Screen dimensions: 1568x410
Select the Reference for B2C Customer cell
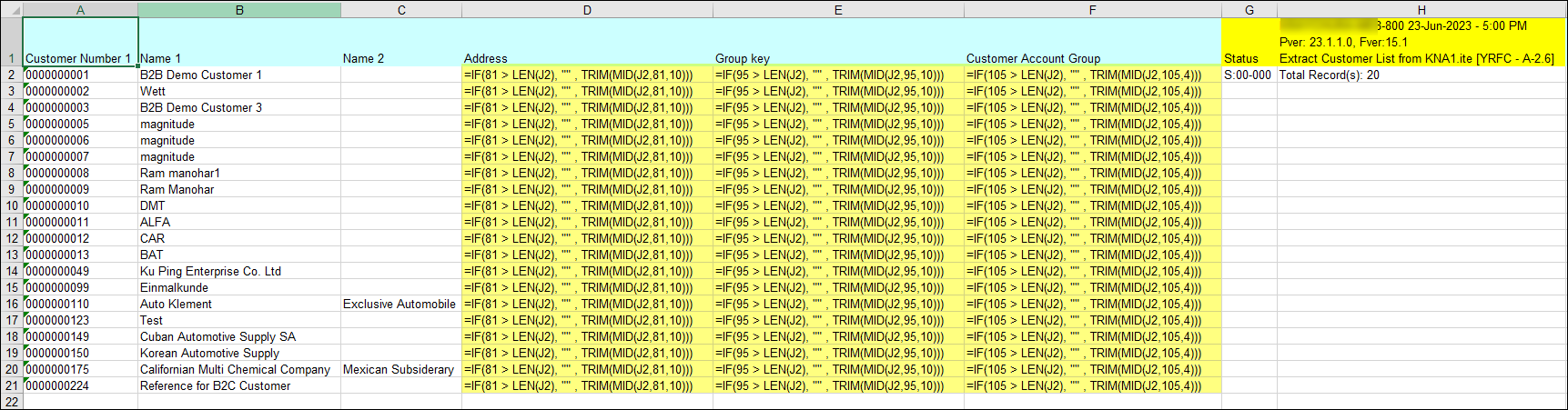click(x=239, y=385)
